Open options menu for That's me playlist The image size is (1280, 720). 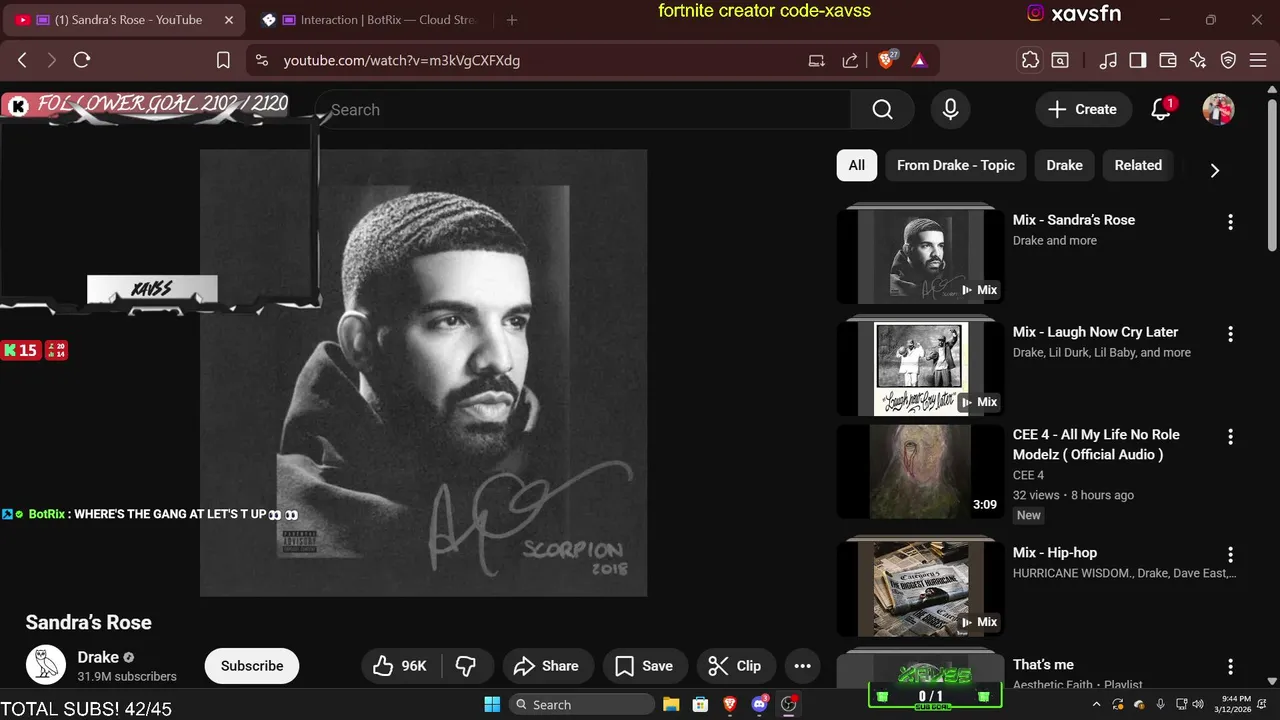click(x=1230, y=667)
